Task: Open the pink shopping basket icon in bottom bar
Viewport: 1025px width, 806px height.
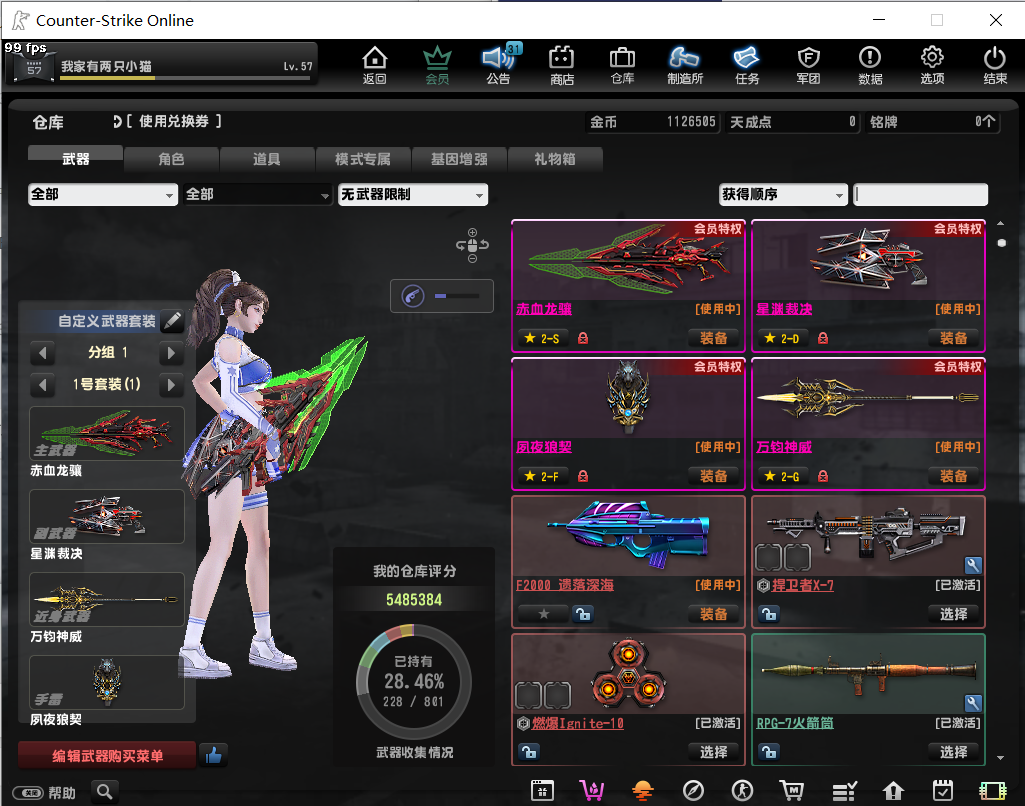Action: [x=592, y=791]
